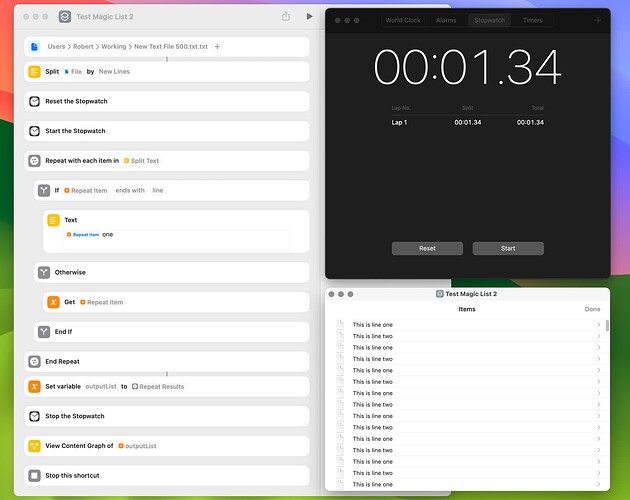
Task: Click the plus button in the Clock window
Action: [x=598, y=20]
